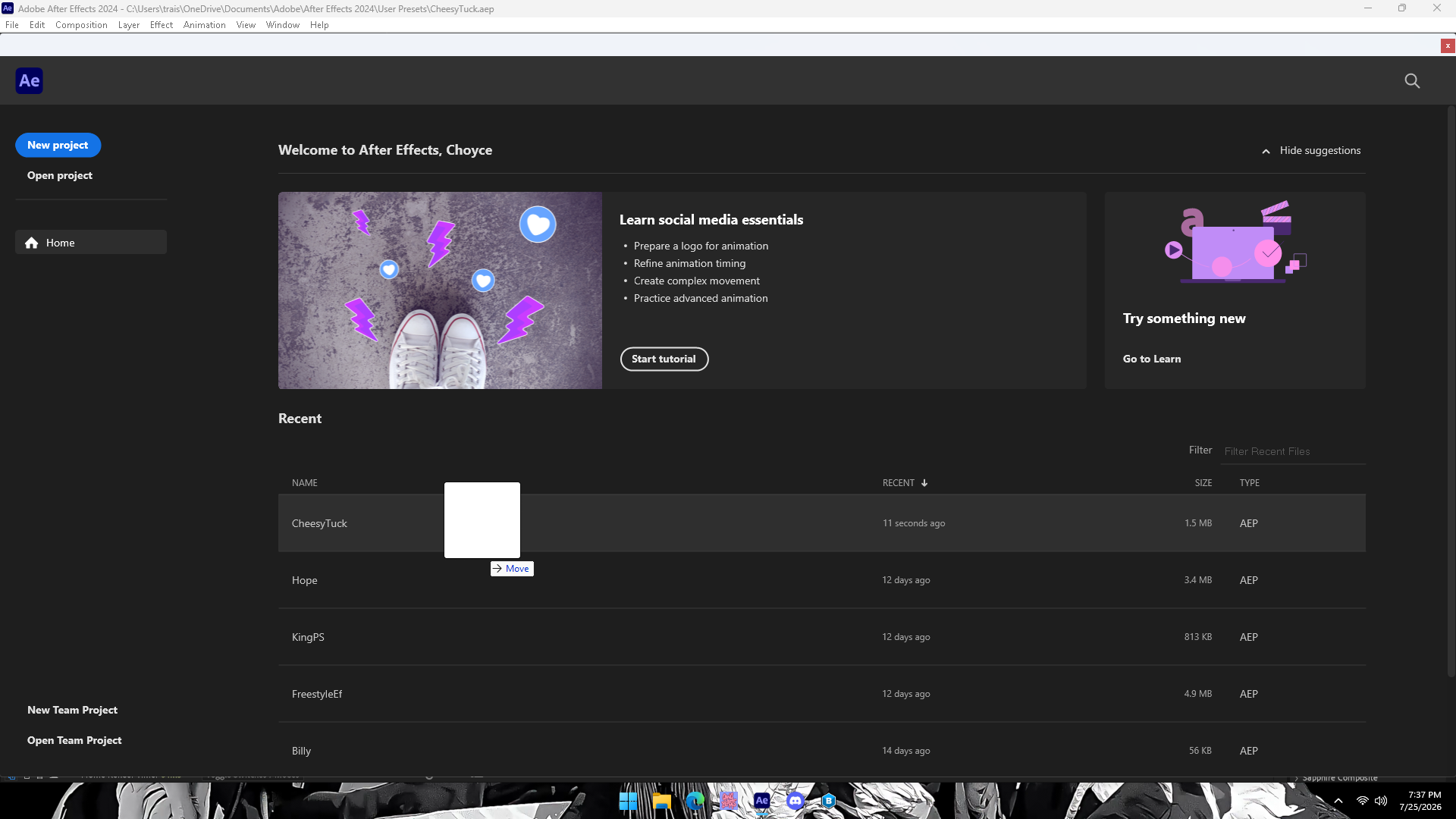Click the 'Learn social media essentials' heading
Viewport: 1456px width, 819px height.
pos(711,220)
